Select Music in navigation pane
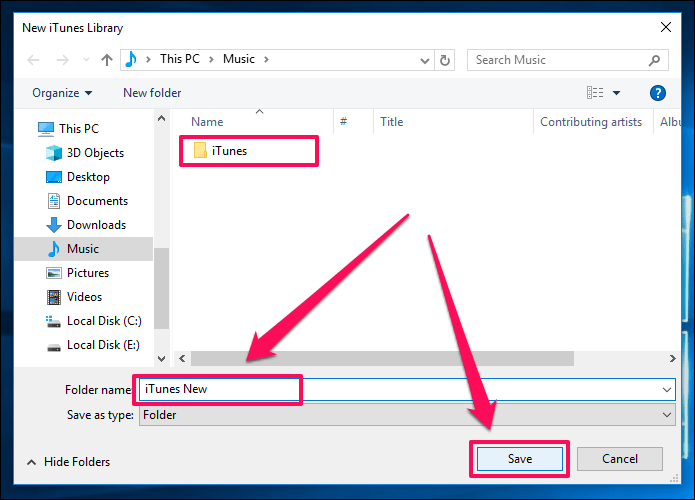 click(x=84, y=249)
